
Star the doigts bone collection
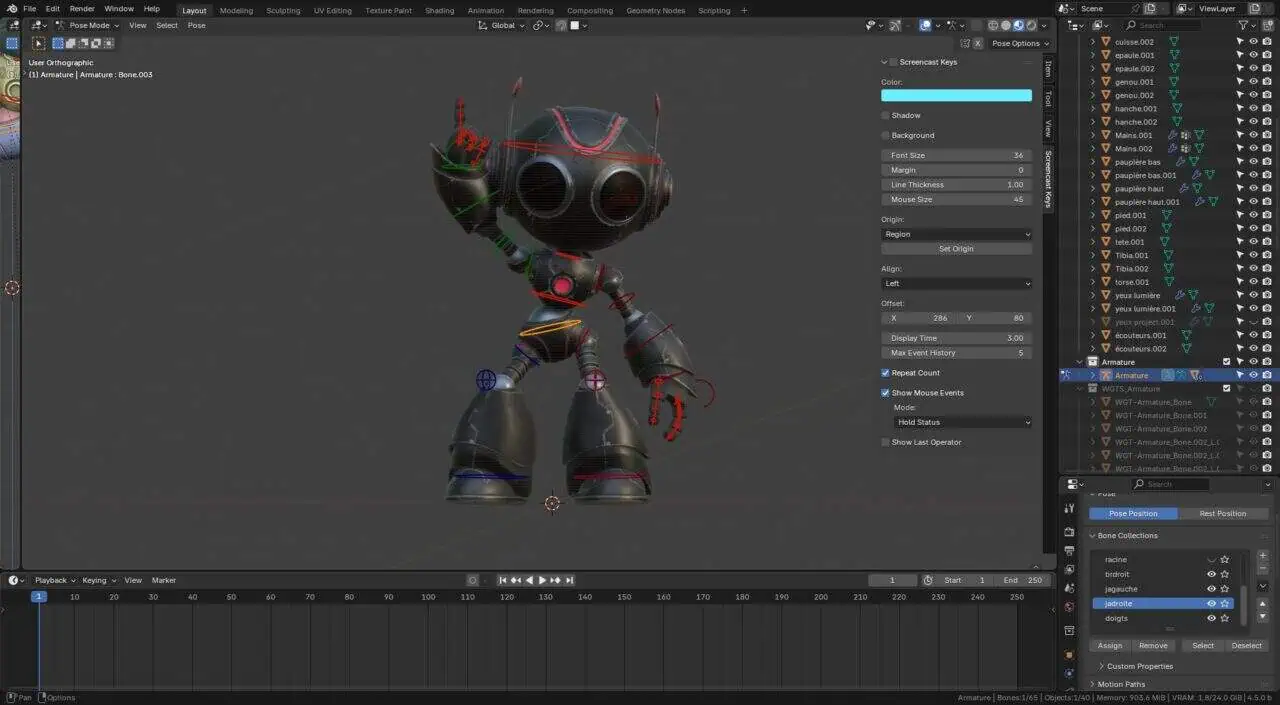1225,618
